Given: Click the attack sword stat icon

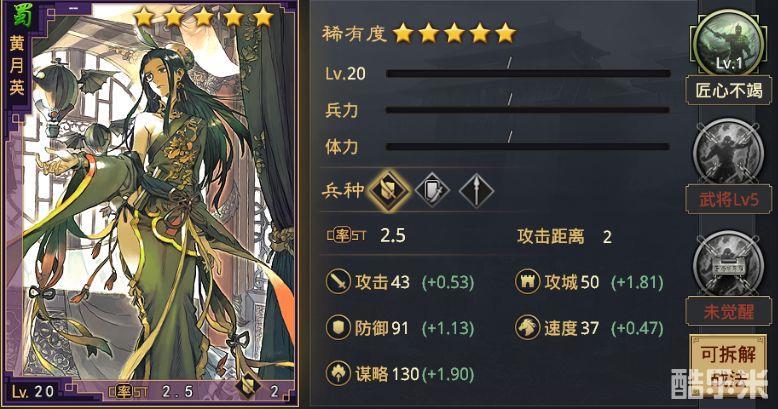Looking at the screenshot, I should 338,282.
